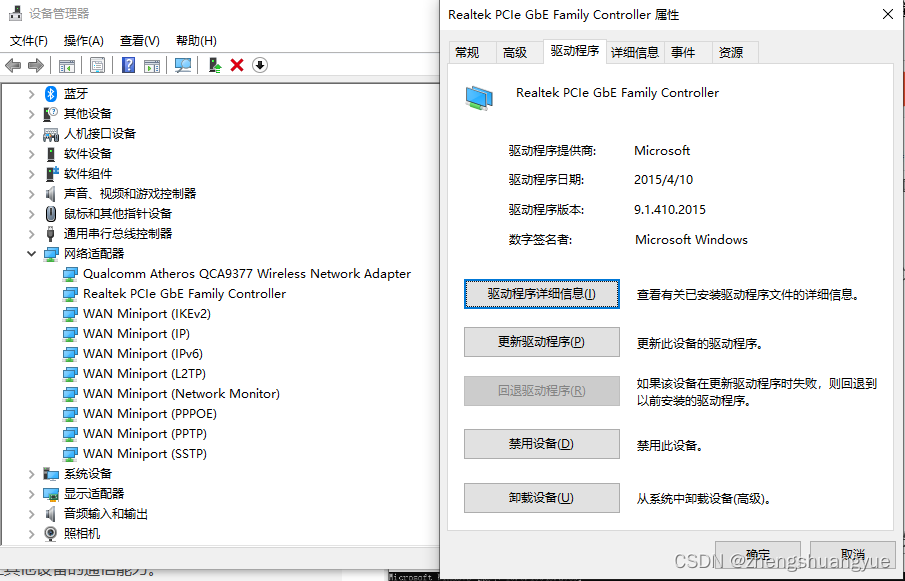The height and width of the screenshot is (581, 905).
Task: Click the show/hide console tree toolbar icon
Action: coord(66,65)
